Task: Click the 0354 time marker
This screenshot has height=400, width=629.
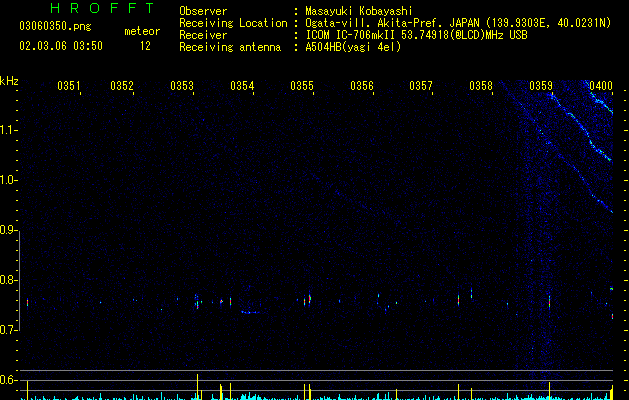Action: coord(242,86)
